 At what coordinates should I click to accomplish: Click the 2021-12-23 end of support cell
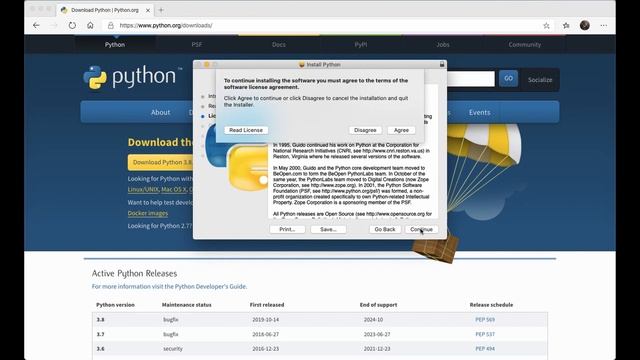(x=377, y=349)
